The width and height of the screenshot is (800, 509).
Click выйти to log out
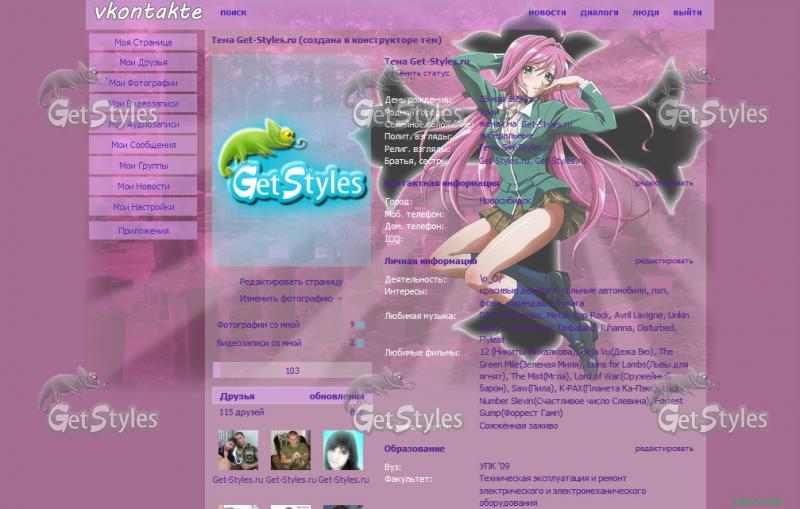tap(687, 13)
